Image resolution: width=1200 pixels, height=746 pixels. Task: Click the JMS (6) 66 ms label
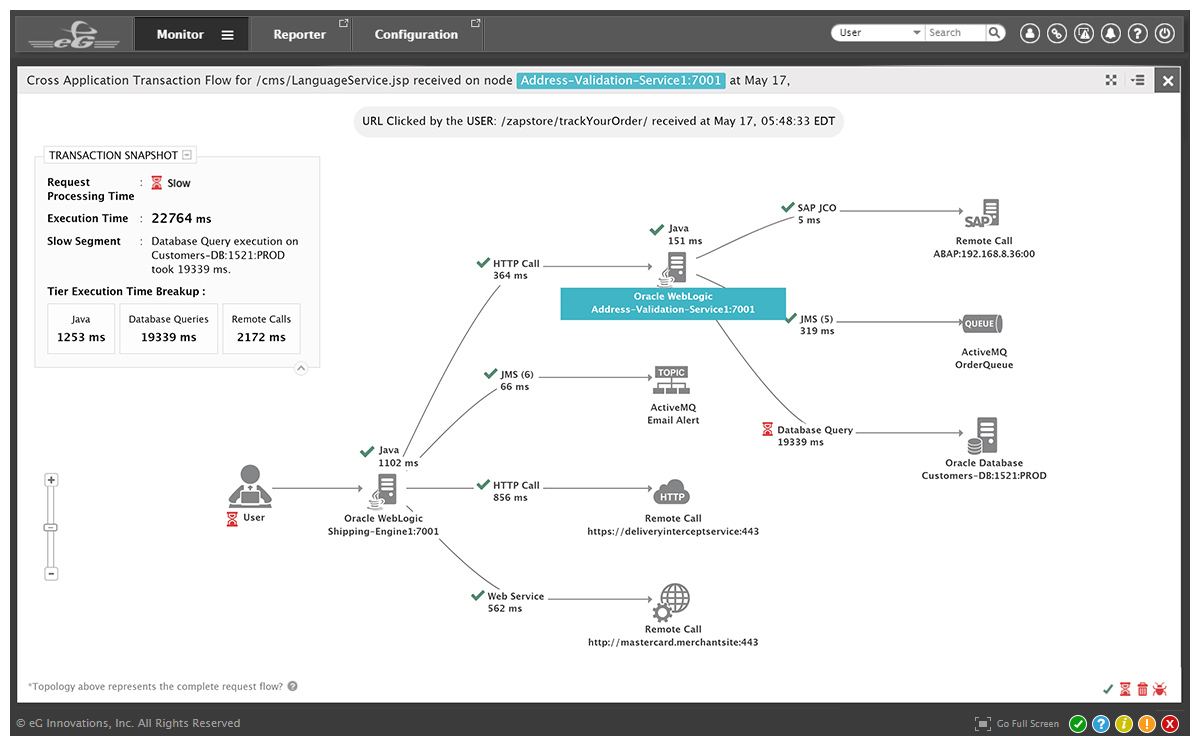point(515,381)
